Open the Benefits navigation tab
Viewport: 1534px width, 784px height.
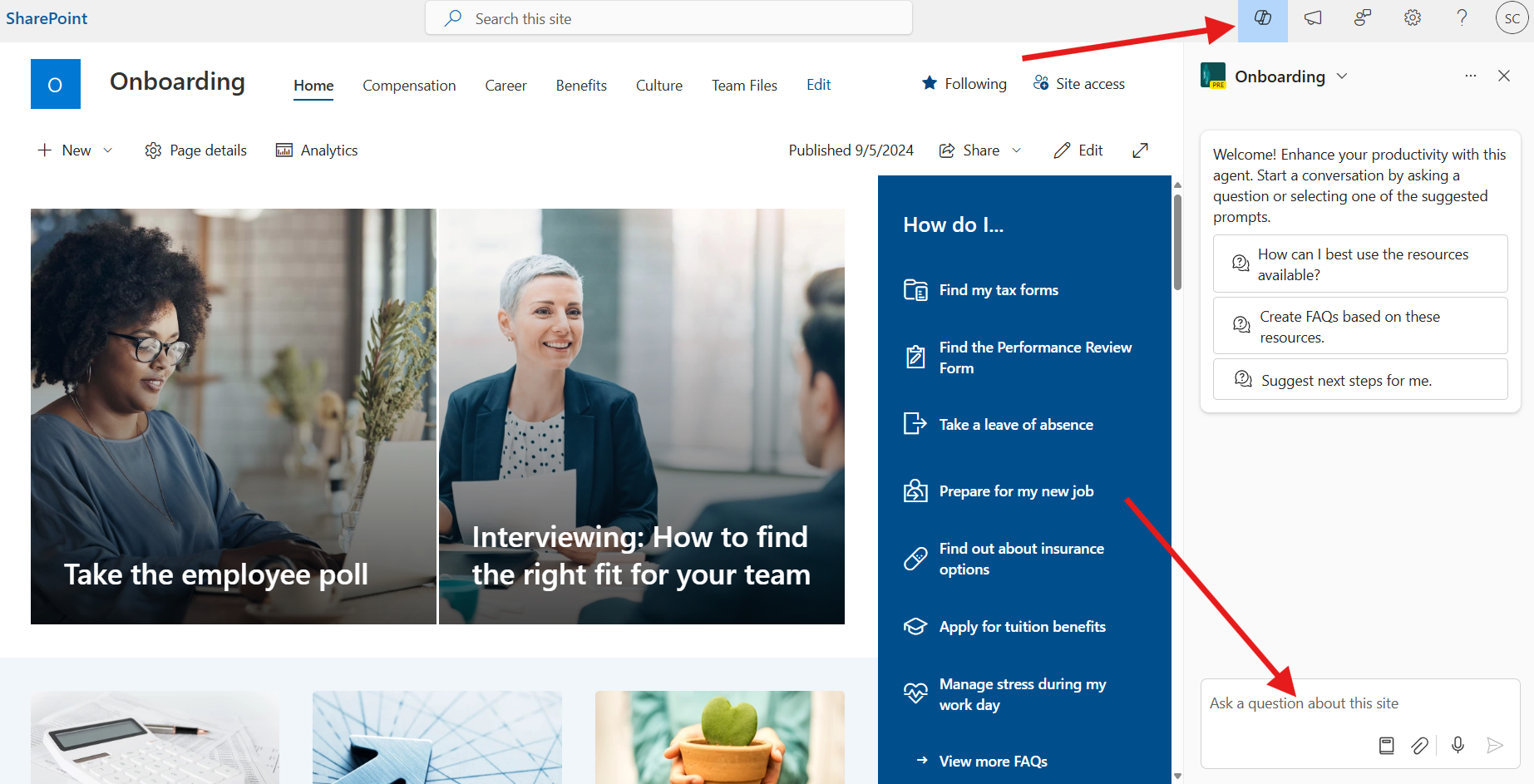[581, 86]
